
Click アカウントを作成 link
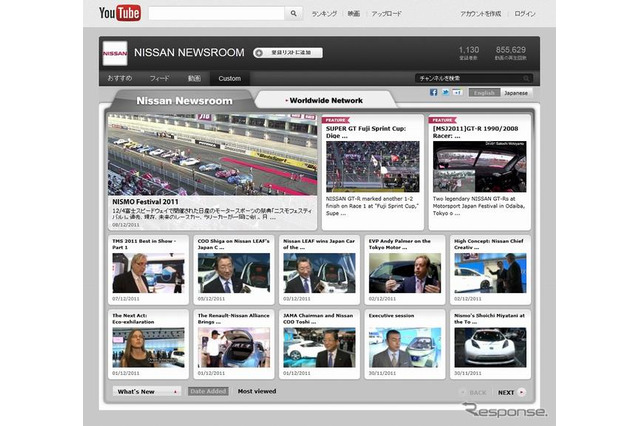(481, 13)
